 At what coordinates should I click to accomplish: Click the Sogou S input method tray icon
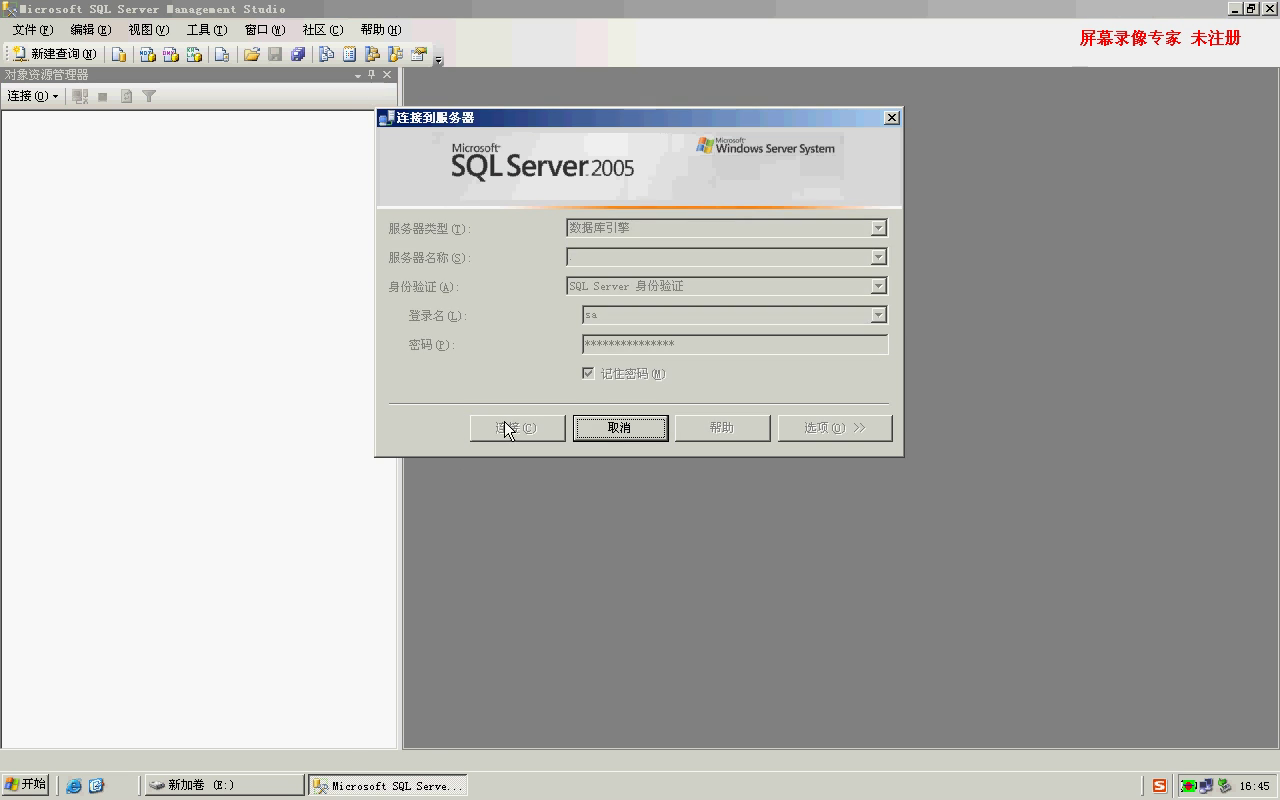point(1159,786)
